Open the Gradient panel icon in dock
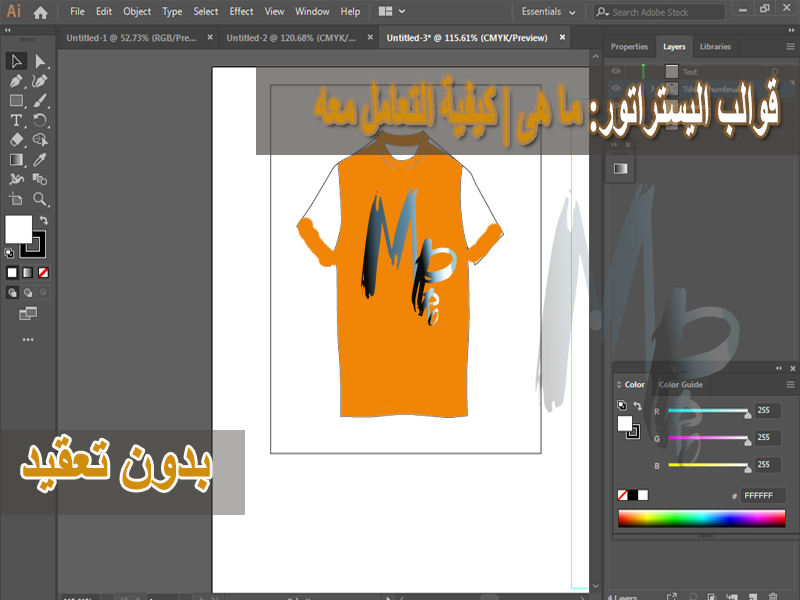The width and height of the screenshot is (800, 600). click(x=620, y=168)
